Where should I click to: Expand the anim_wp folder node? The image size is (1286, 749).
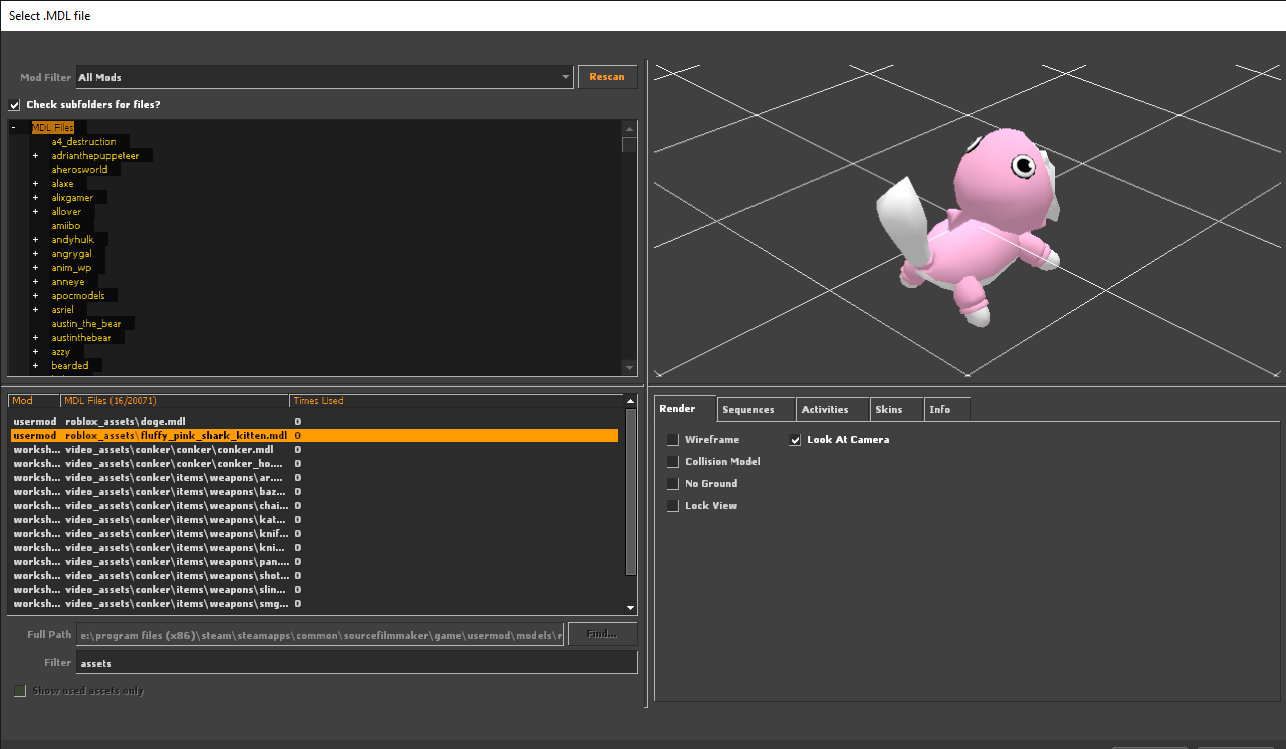pyautogui.click(x=35, y=268)
